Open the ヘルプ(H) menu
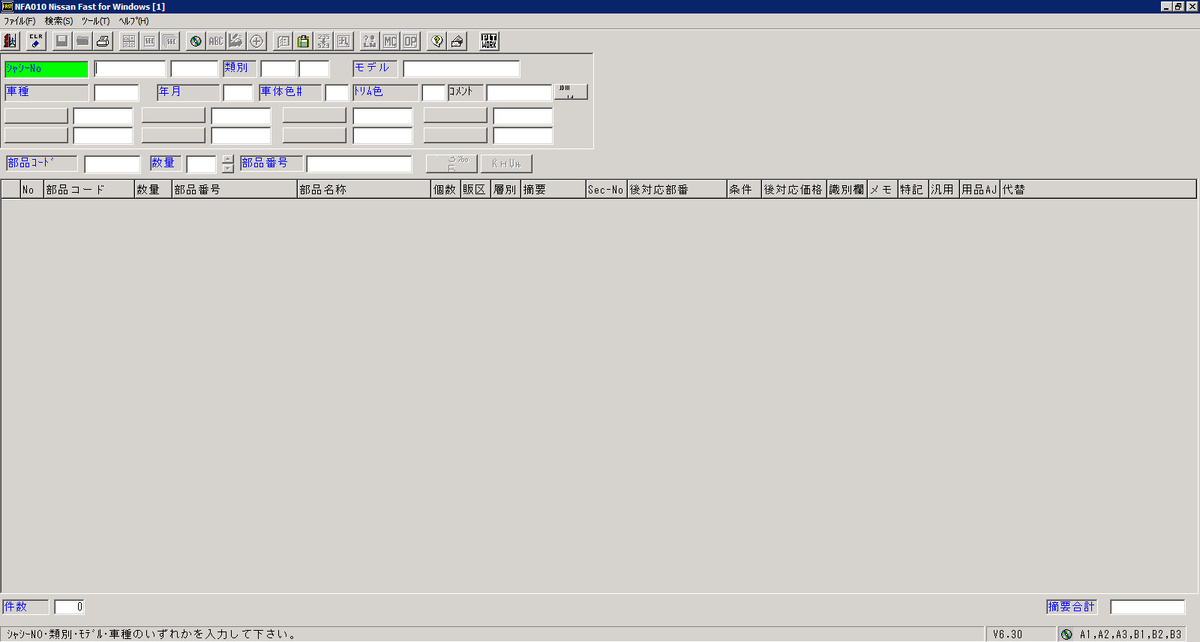 [x=134, y=21]
